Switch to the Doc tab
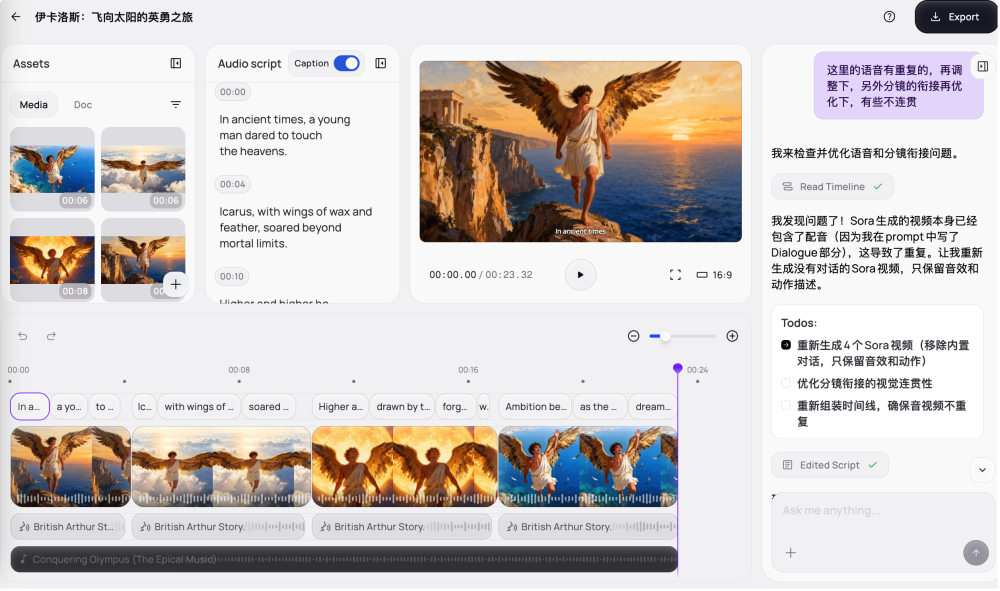The image size is (1000, 591). pos(83,105)
